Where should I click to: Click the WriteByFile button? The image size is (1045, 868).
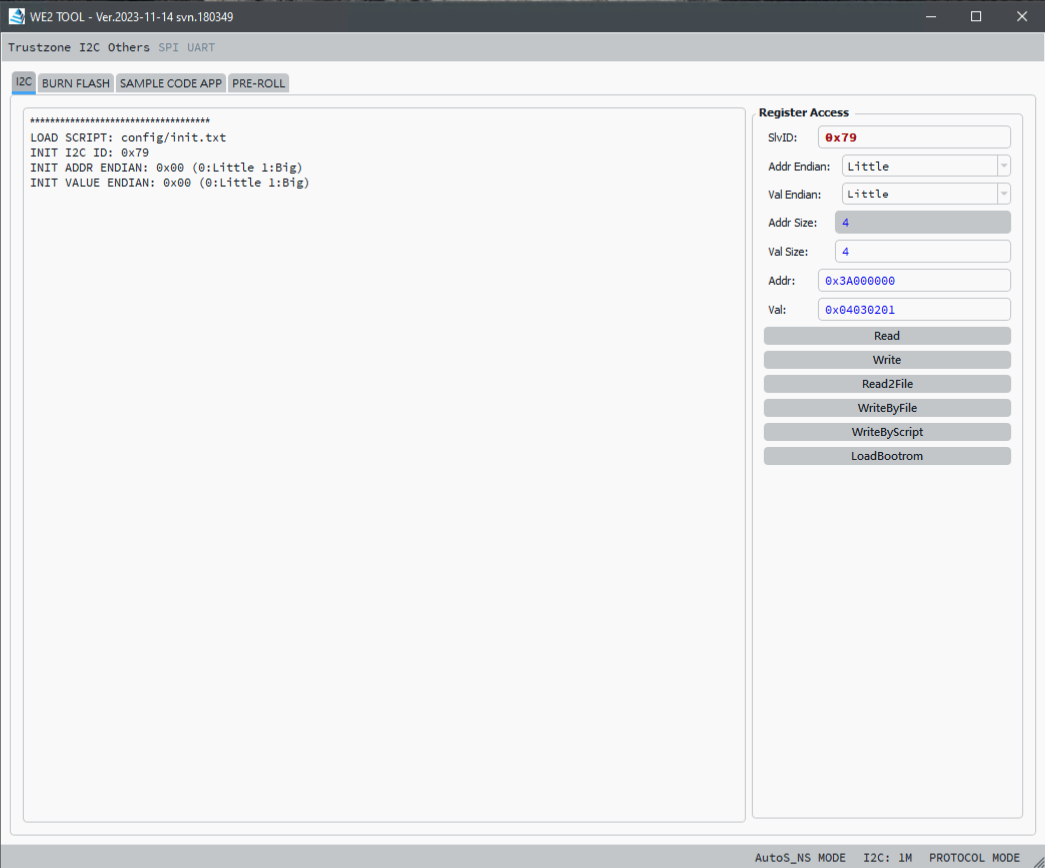(887, 408)
